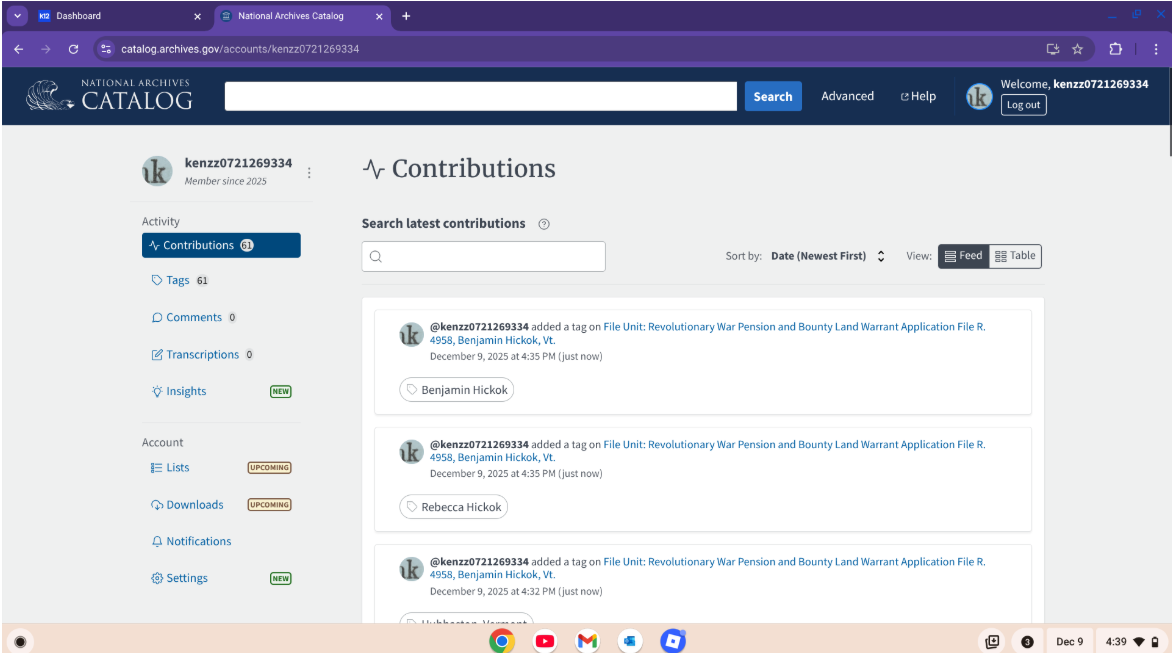This screenshot has height=657, width=1172.
Task: Open Gmail from the taskbar shelf
Action: 587,641
